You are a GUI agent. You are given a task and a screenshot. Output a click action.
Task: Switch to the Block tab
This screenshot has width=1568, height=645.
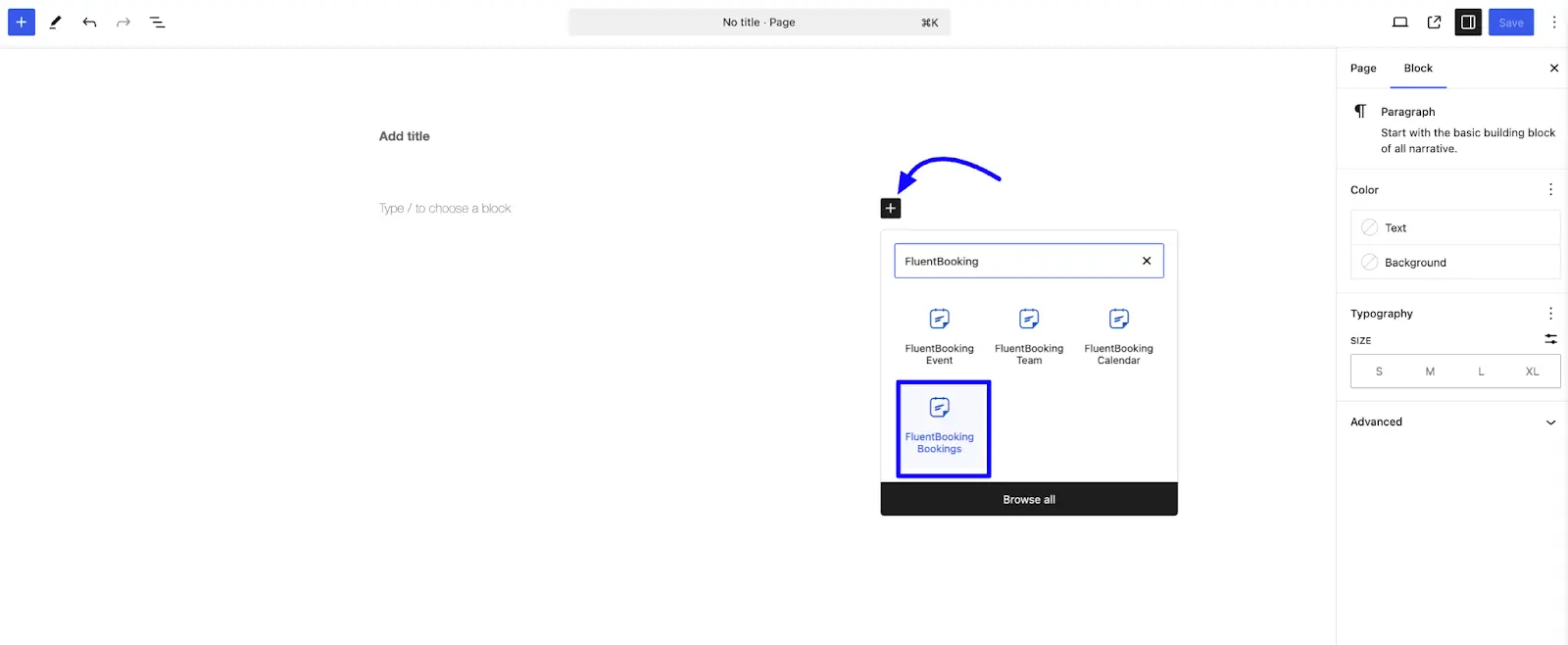1418,68
